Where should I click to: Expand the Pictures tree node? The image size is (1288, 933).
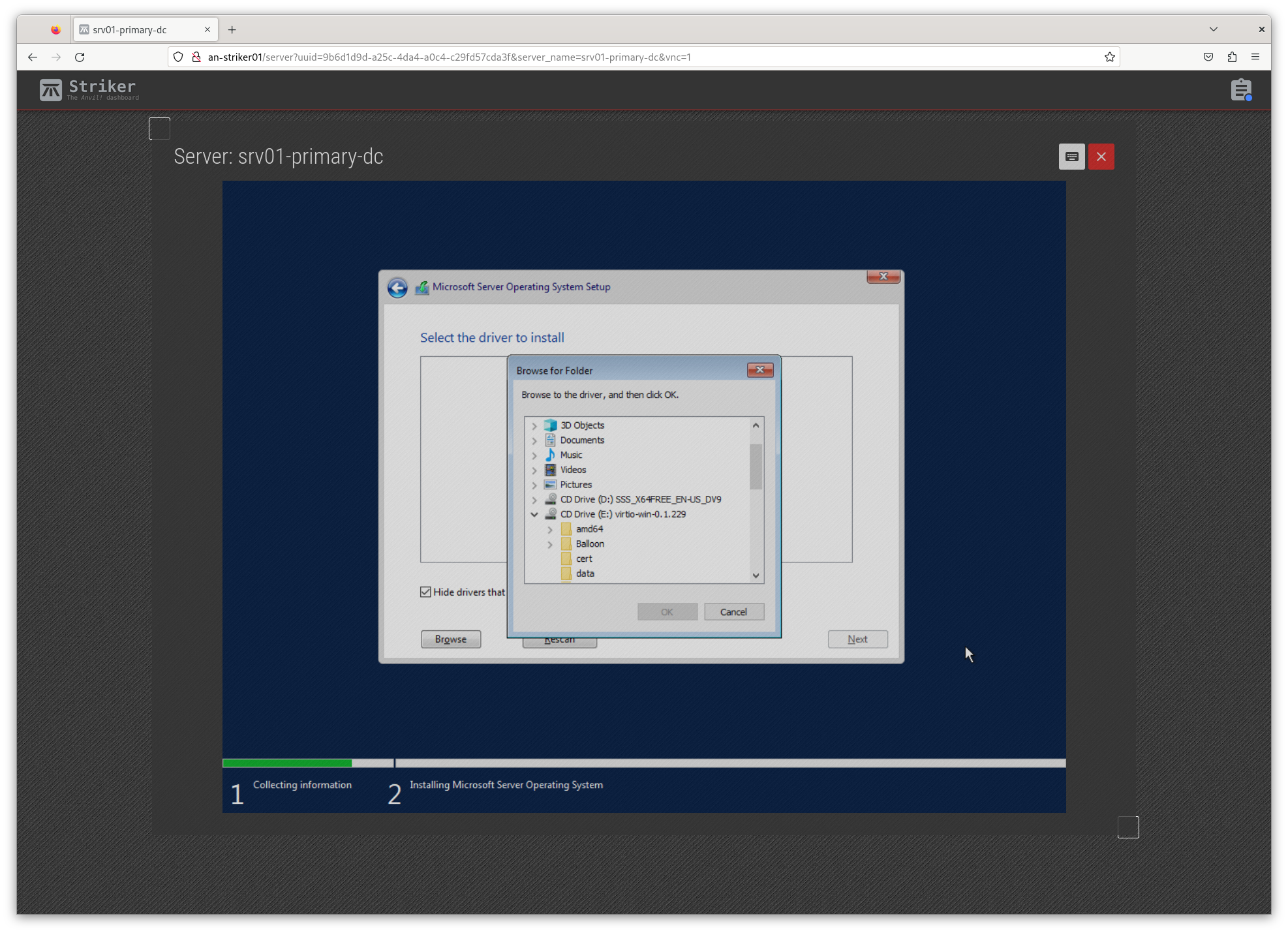534,485
